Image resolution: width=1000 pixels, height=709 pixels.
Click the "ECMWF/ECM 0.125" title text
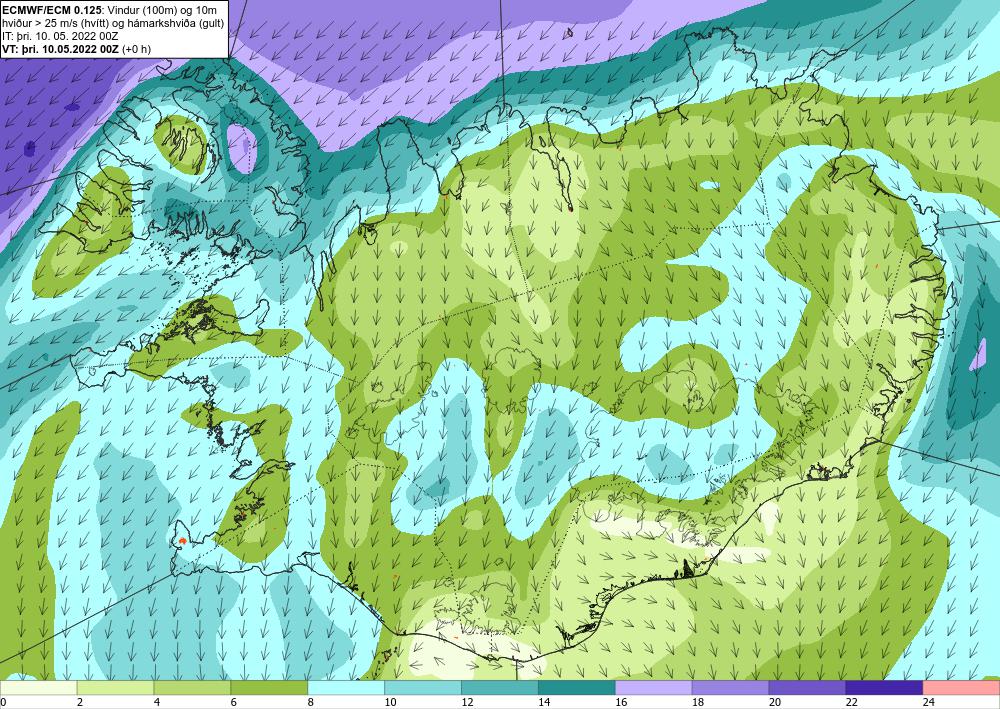pyautogui.click(x=50, y=8)
